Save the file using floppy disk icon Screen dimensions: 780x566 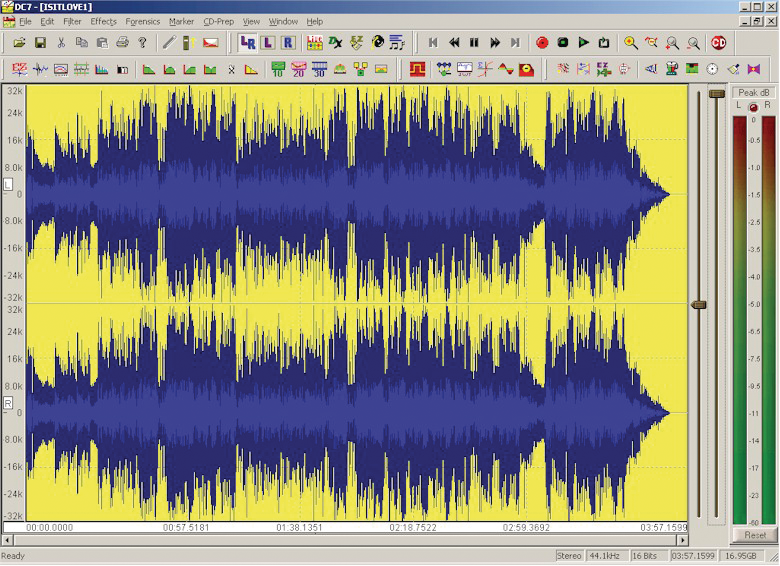(40, 43)
